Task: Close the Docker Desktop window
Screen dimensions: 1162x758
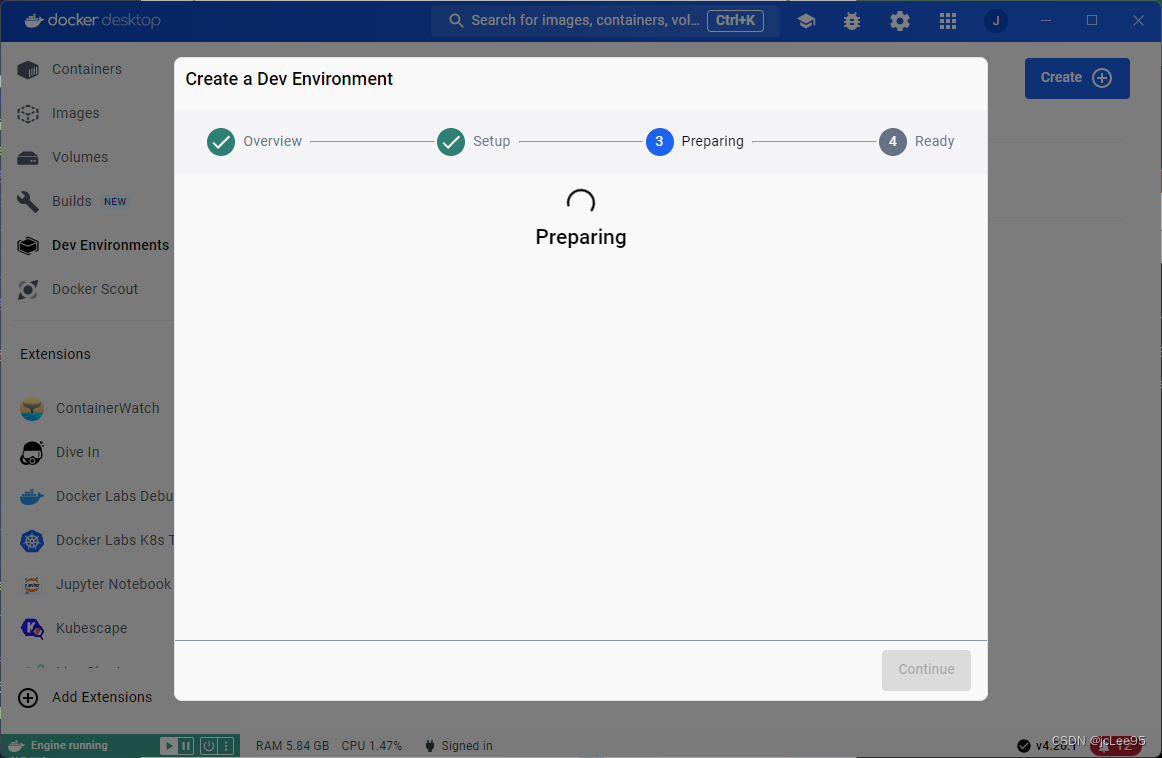Action: click(x=1138, y=21)
